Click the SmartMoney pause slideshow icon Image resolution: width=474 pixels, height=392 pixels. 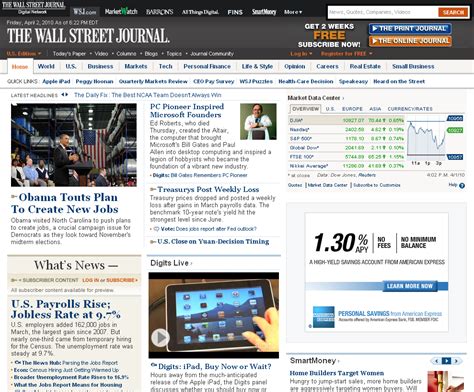pos(446,361)
